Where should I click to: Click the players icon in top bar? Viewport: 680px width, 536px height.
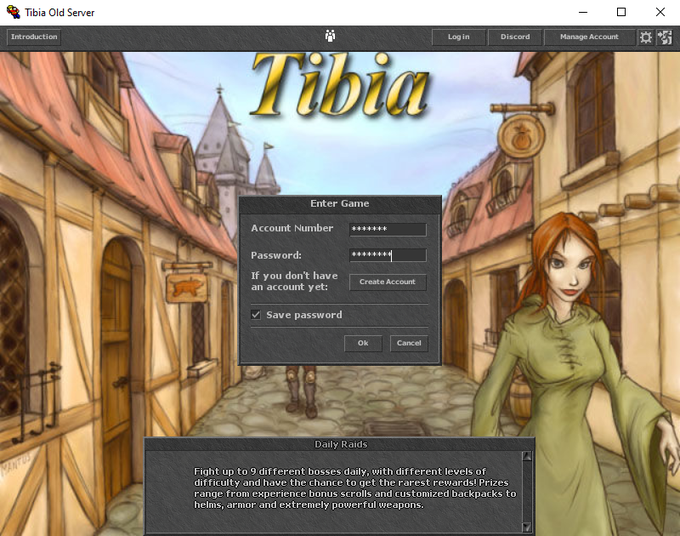330,36
